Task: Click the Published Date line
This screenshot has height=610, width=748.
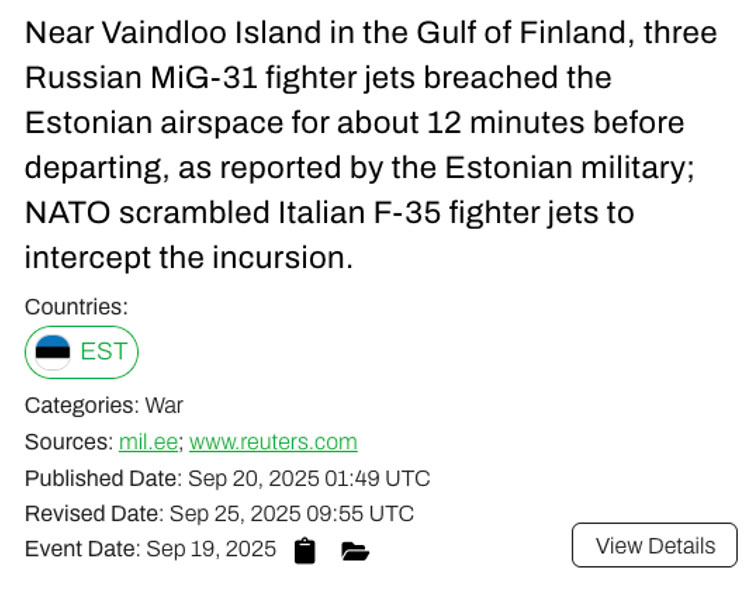Action: (x=227, y=478)
